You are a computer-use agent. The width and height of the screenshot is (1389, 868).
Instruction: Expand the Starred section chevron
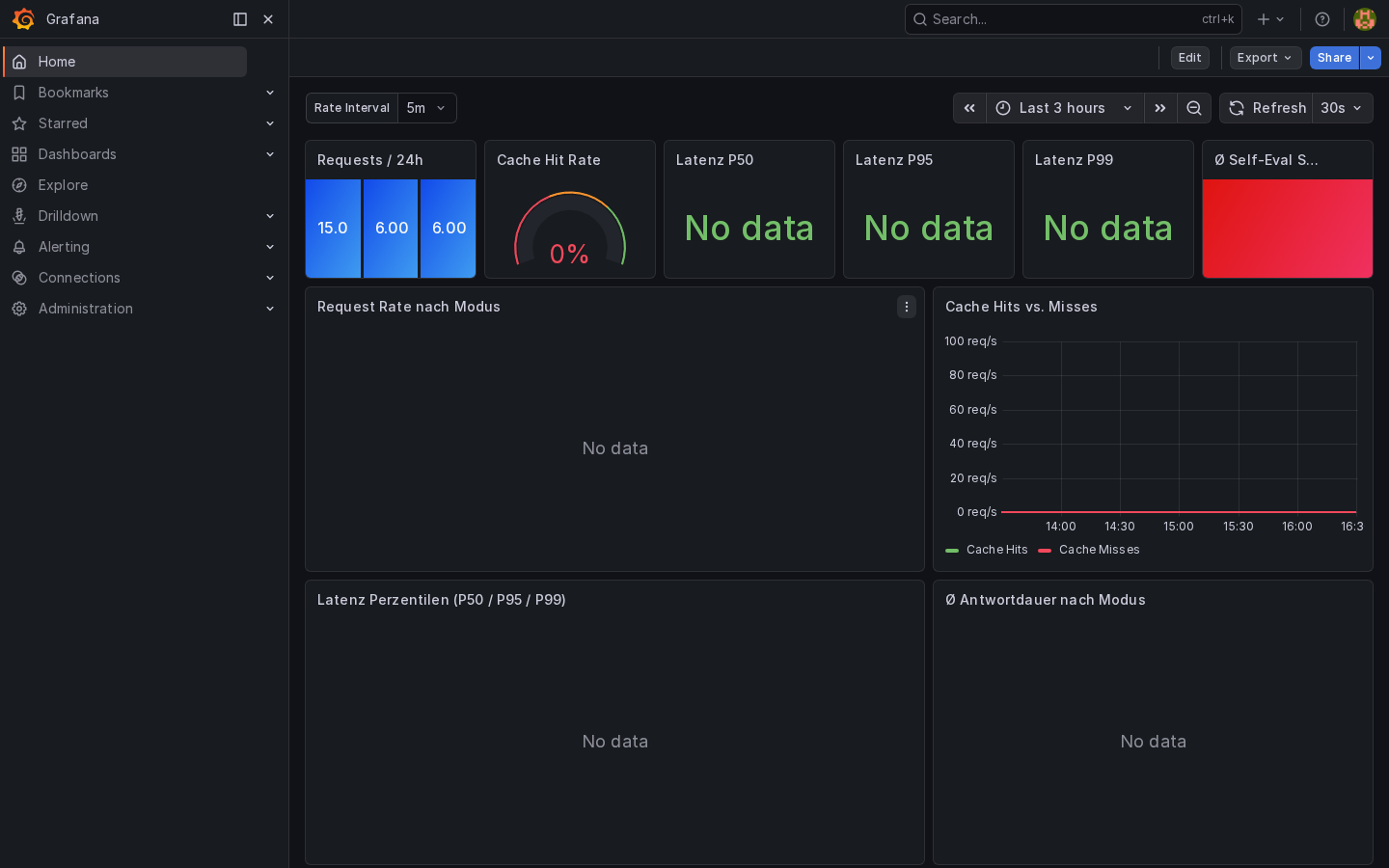(270, 123)
